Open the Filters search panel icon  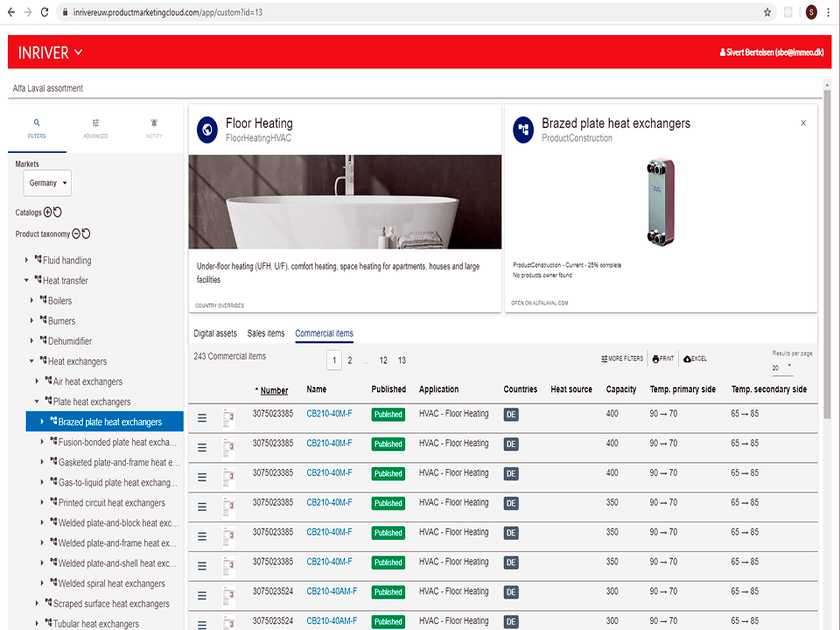[x=36, y=123]
